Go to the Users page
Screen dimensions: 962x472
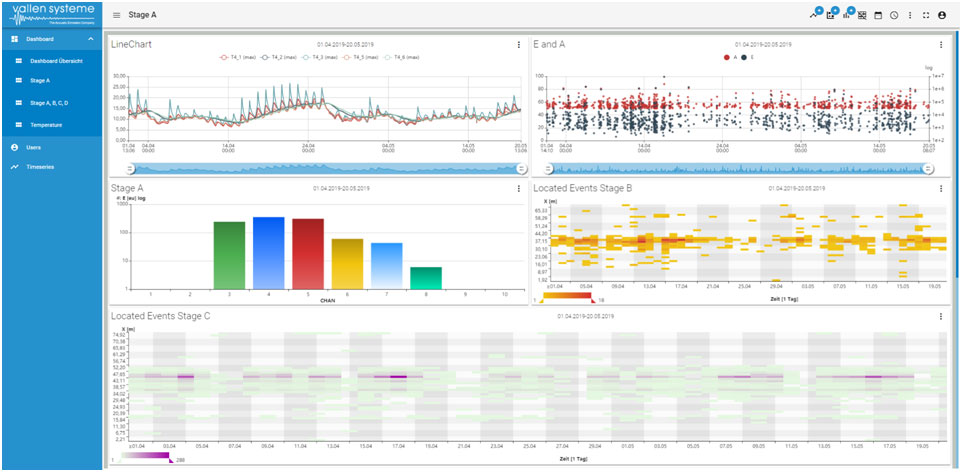point(34,147)
